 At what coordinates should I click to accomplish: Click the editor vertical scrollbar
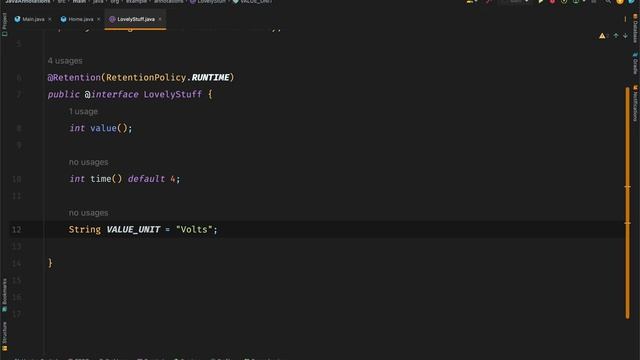627,203
